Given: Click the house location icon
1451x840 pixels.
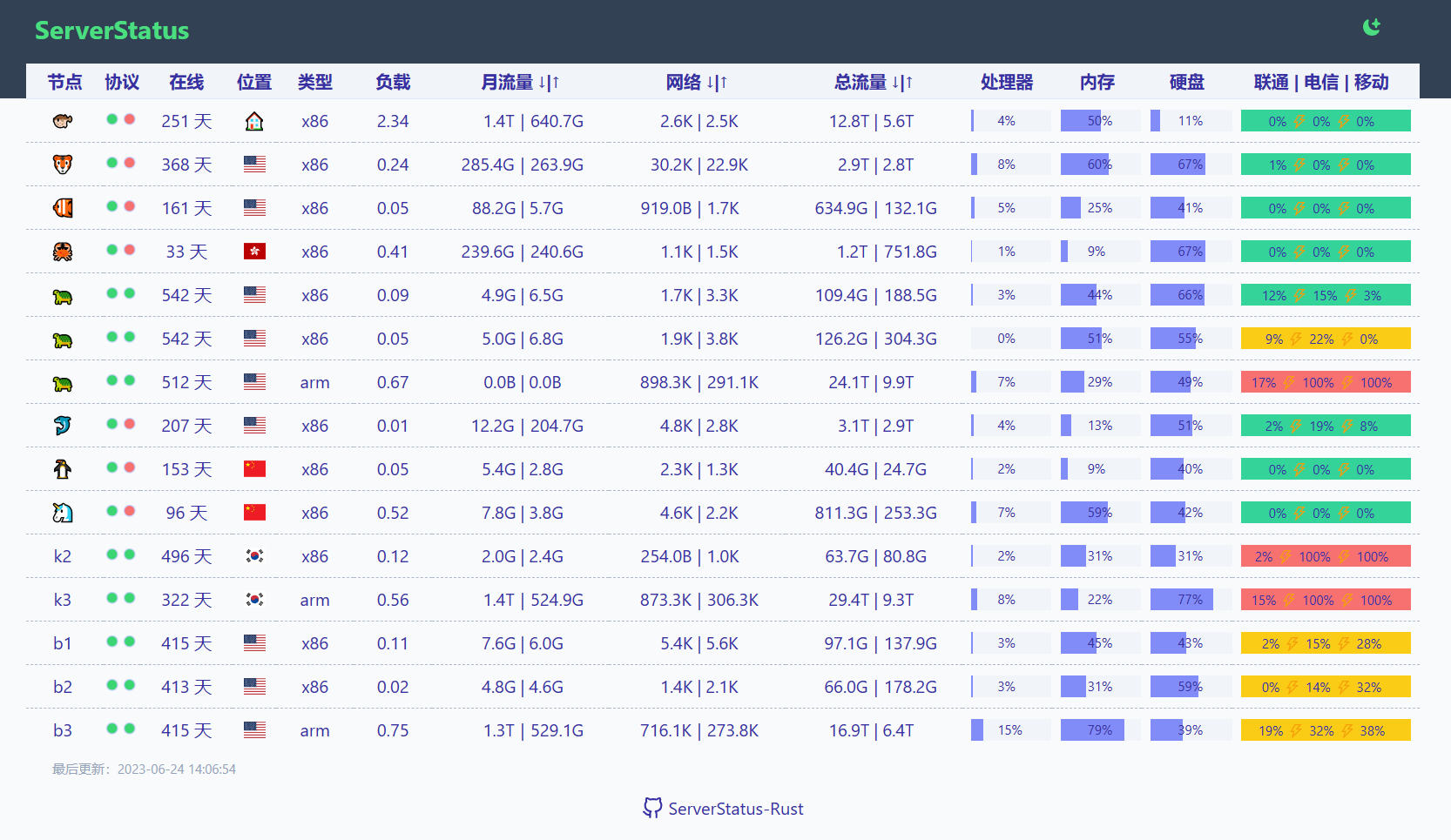Looking at the screenshot, I should click(x=254, y=121).
